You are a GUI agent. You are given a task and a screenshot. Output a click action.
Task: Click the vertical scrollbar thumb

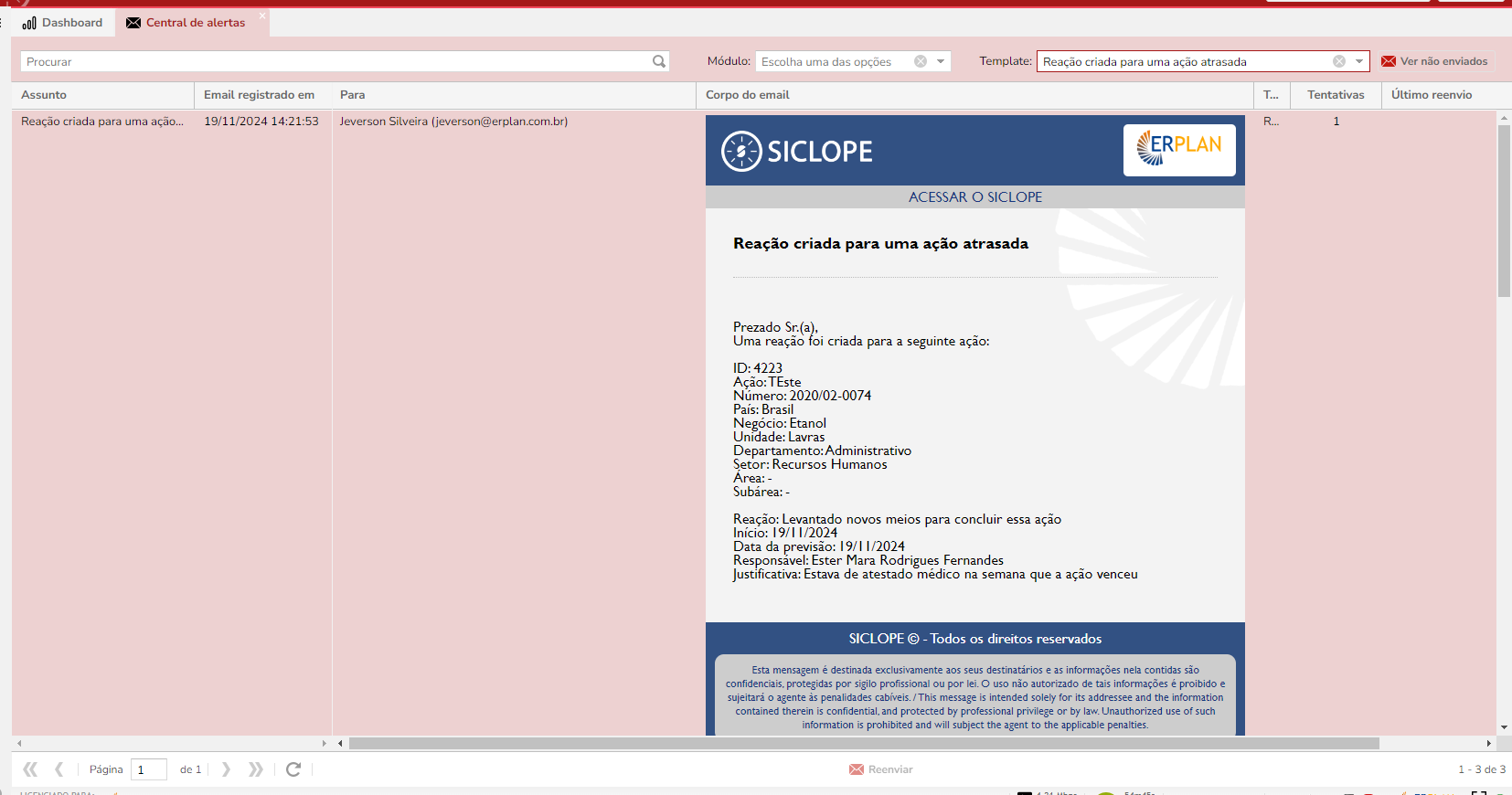[x=1504, y=211]
